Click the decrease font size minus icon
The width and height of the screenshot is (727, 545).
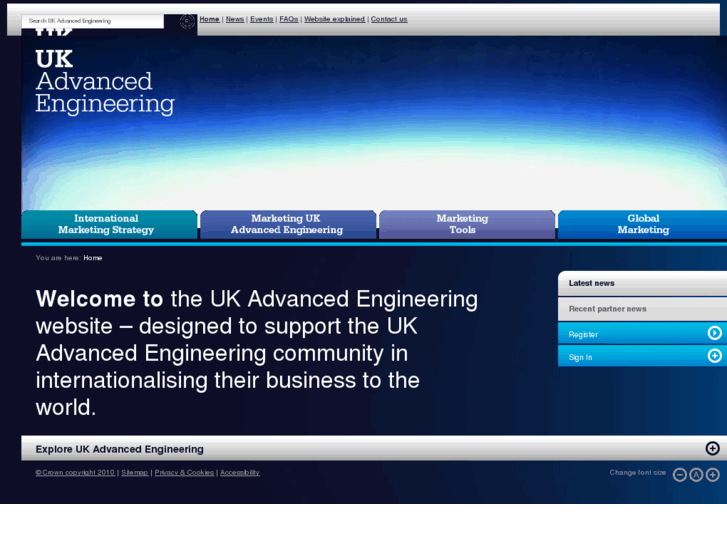click(680, 474)
